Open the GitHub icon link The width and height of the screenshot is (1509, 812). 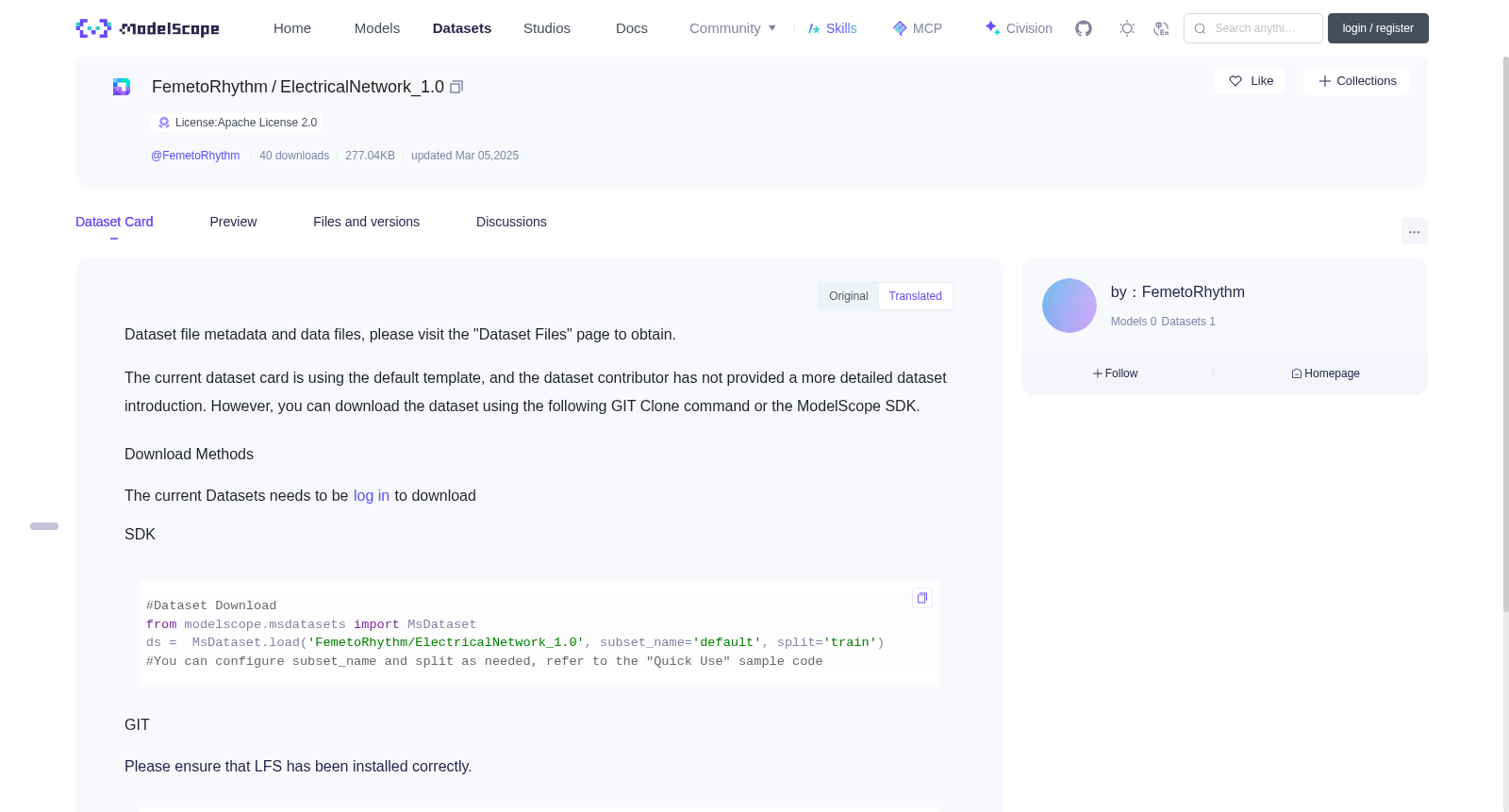point(1084,28)
